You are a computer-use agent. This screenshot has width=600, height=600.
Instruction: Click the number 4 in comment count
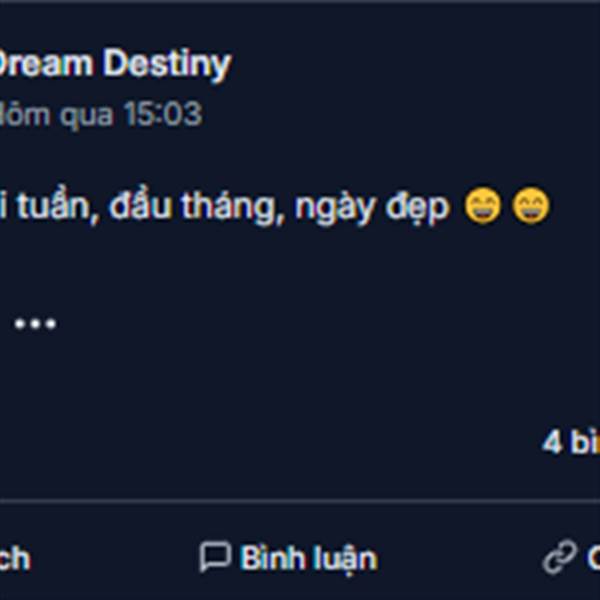point(552,442)
